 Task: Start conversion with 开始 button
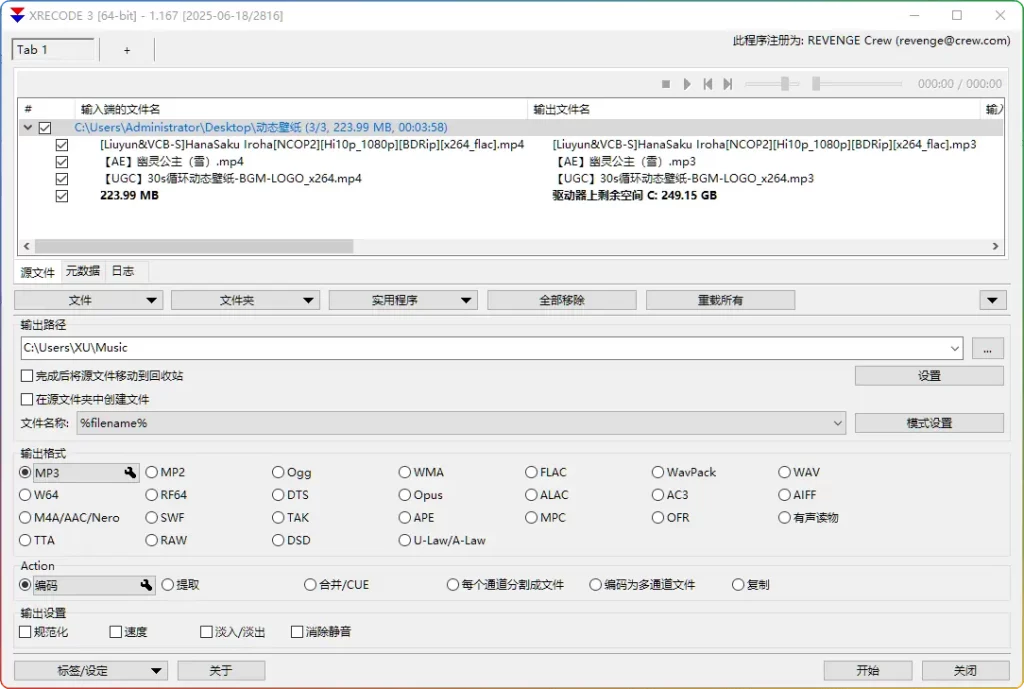coord(868,671)
